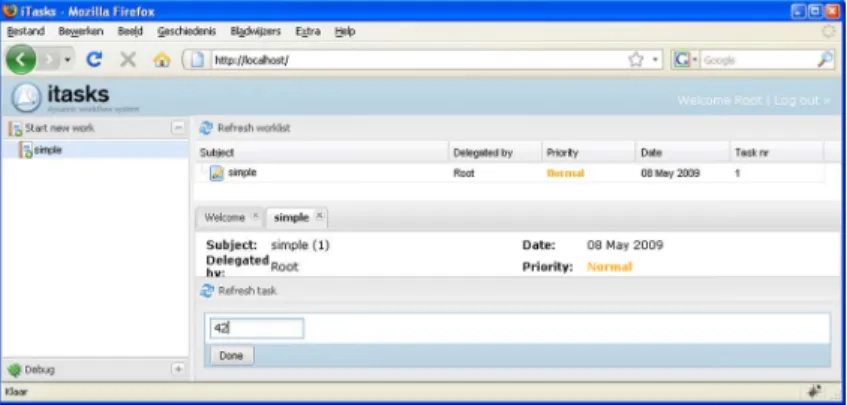Close the simple tab
The width and height of the screenshot is (847, 405).
pyautogui.click(x=319, y=215)
